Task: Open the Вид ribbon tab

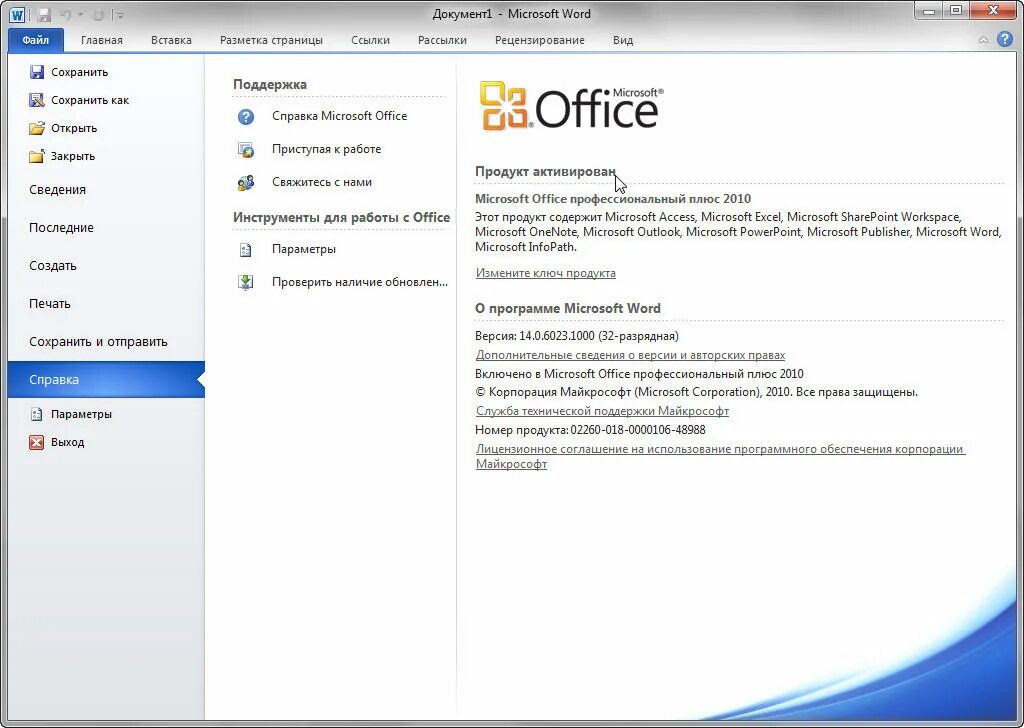Action: point(622,40)
